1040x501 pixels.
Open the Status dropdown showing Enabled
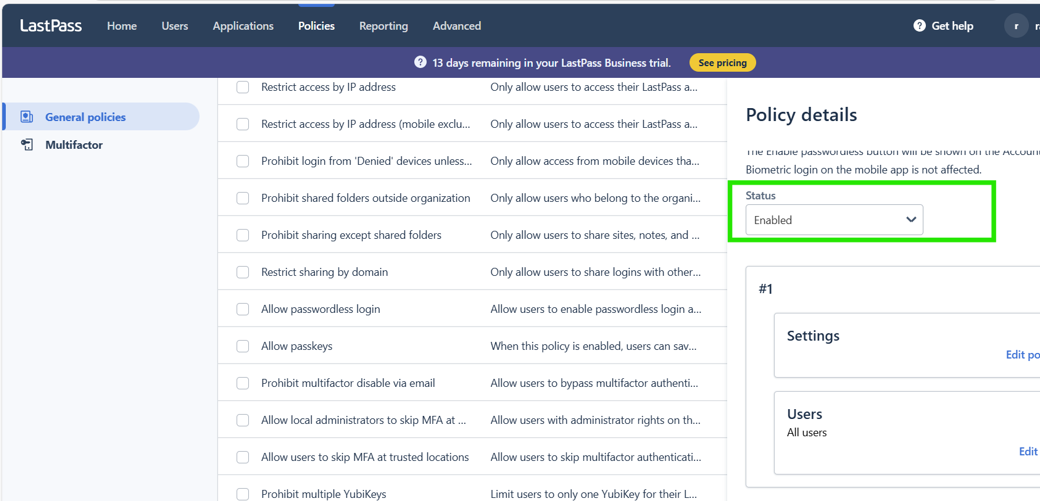pos(833,220)
